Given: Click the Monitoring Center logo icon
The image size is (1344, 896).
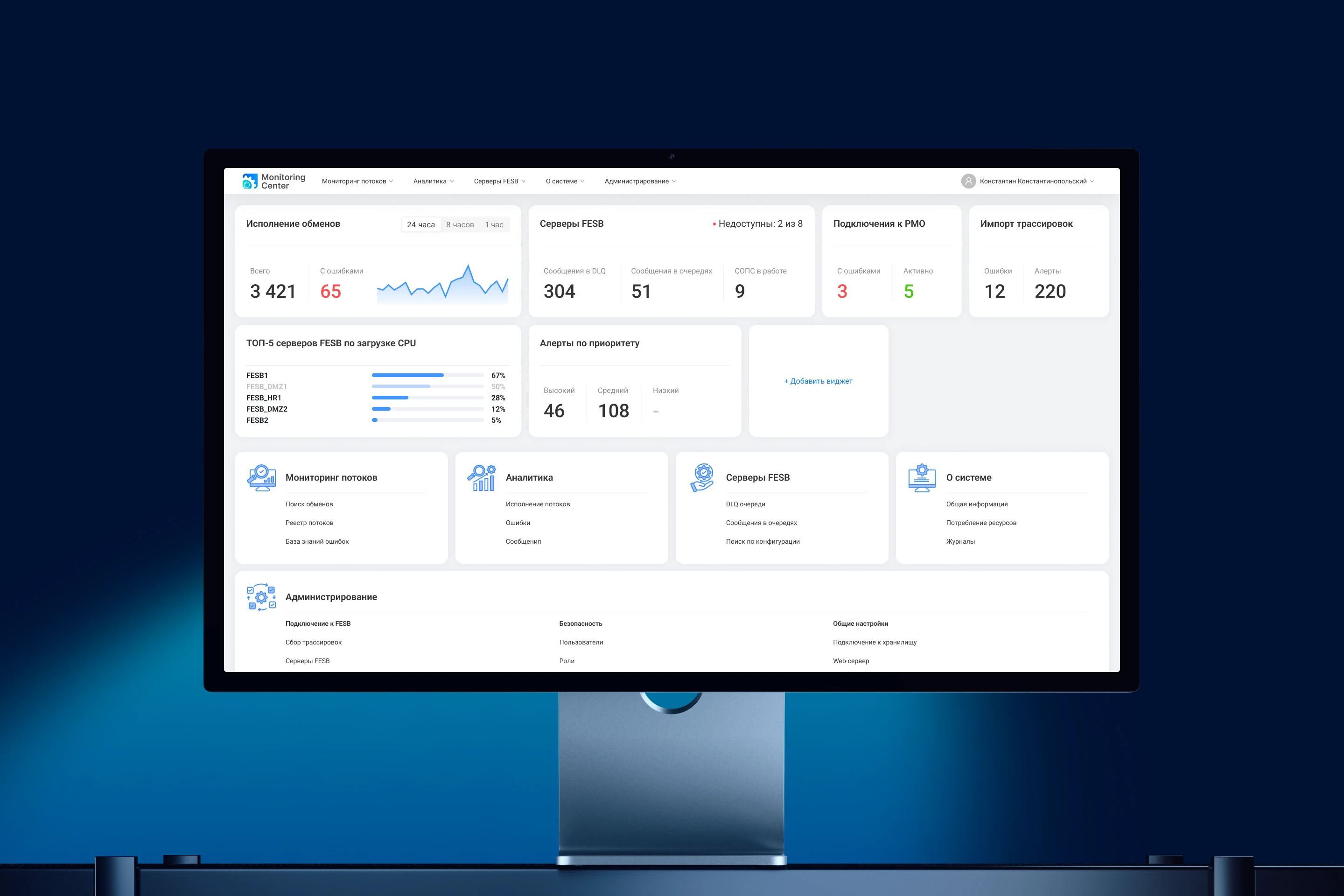Looking at the screenshot, I should tap(250, 181).
